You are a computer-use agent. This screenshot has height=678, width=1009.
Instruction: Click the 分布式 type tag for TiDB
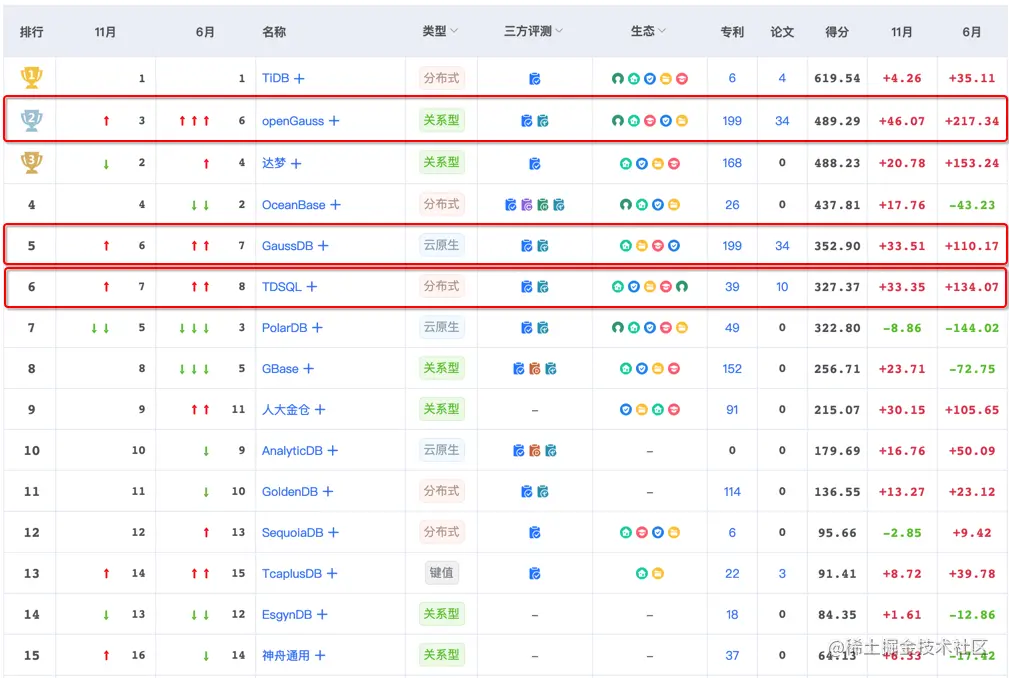click(441, 78)
